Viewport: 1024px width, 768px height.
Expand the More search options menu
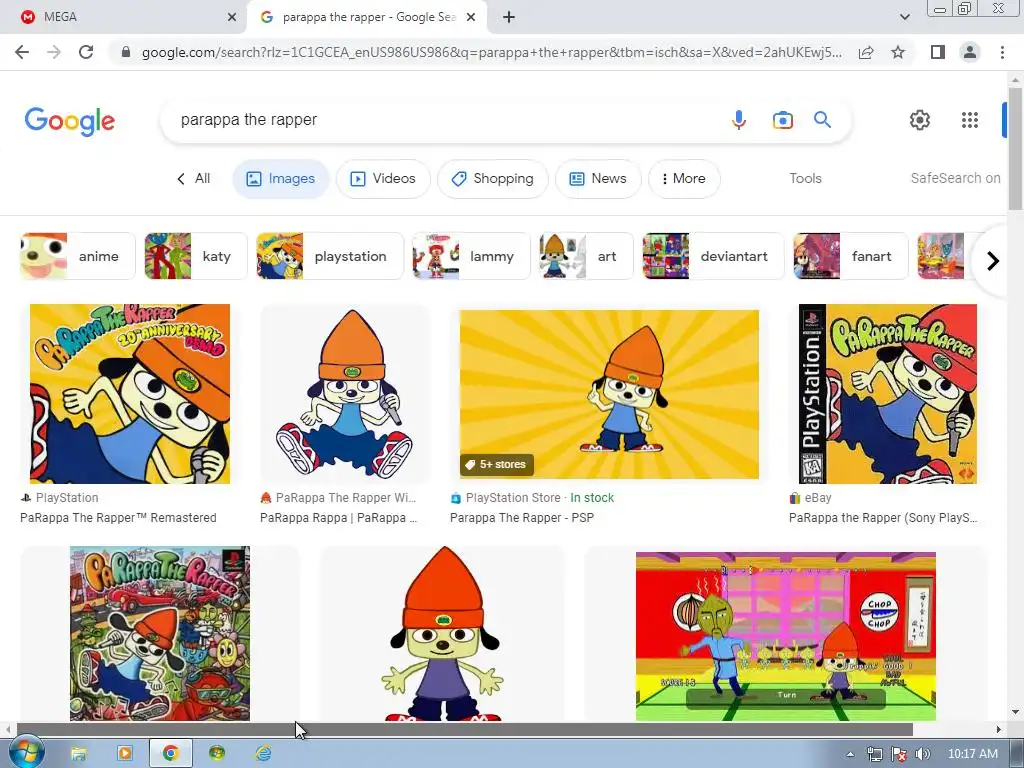684,178
